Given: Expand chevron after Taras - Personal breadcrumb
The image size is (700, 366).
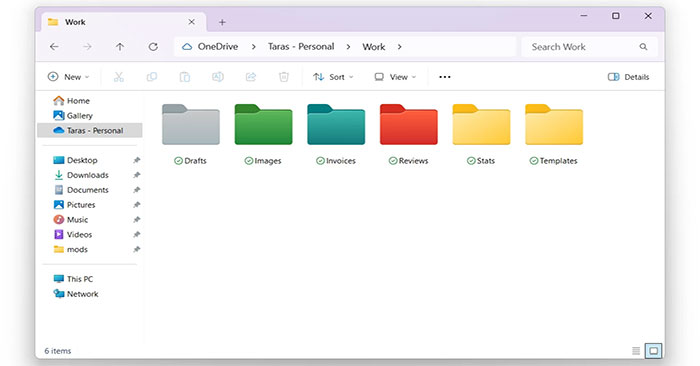Looking at the screenshot, I should coord(348,46).
